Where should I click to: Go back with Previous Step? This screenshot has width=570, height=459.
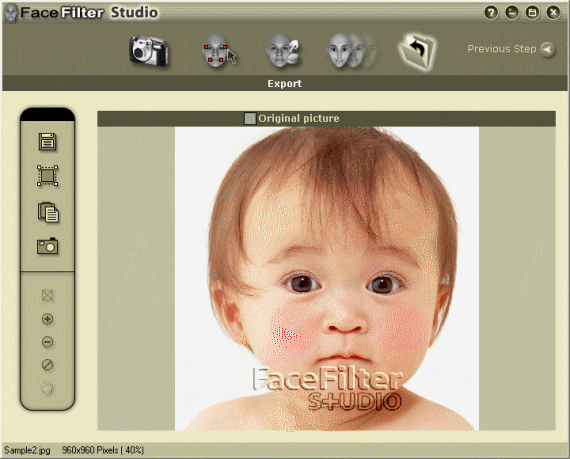click(x=511, y=49)
